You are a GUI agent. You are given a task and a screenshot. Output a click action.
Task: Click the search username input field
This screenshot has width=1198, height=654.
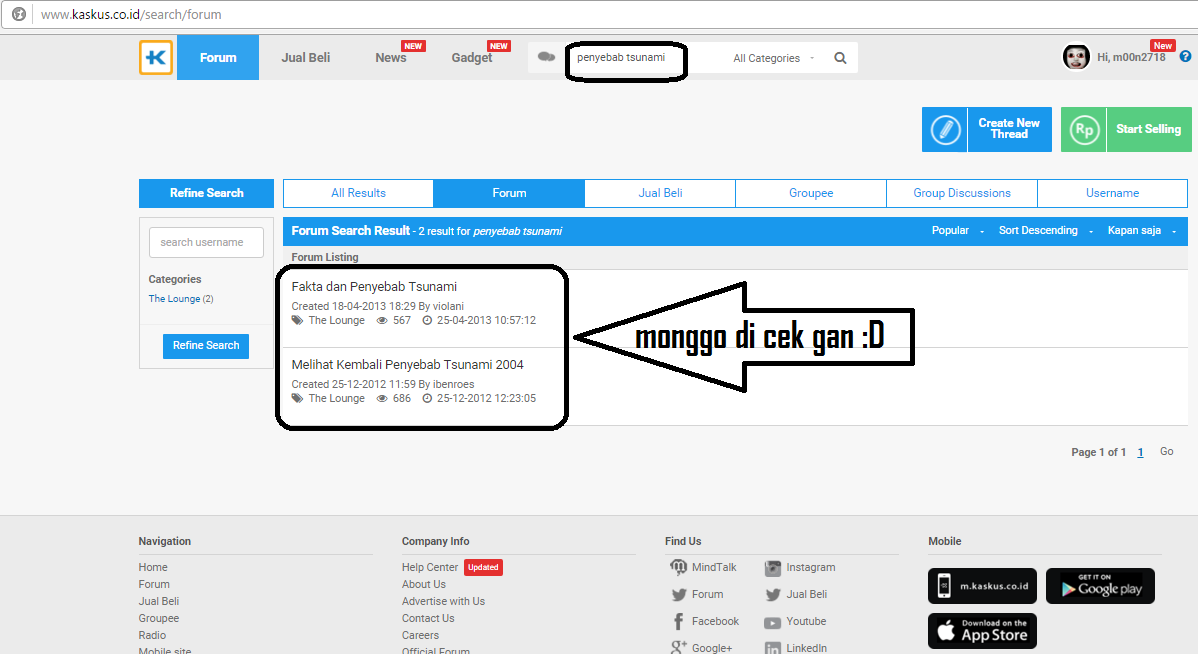coord(206,242)
